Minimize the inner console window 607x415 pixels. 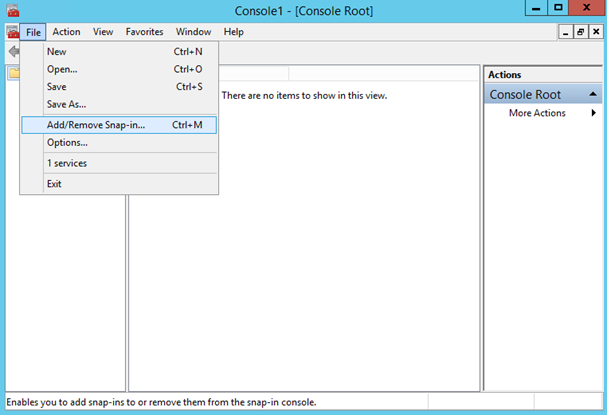click(566, 32)
